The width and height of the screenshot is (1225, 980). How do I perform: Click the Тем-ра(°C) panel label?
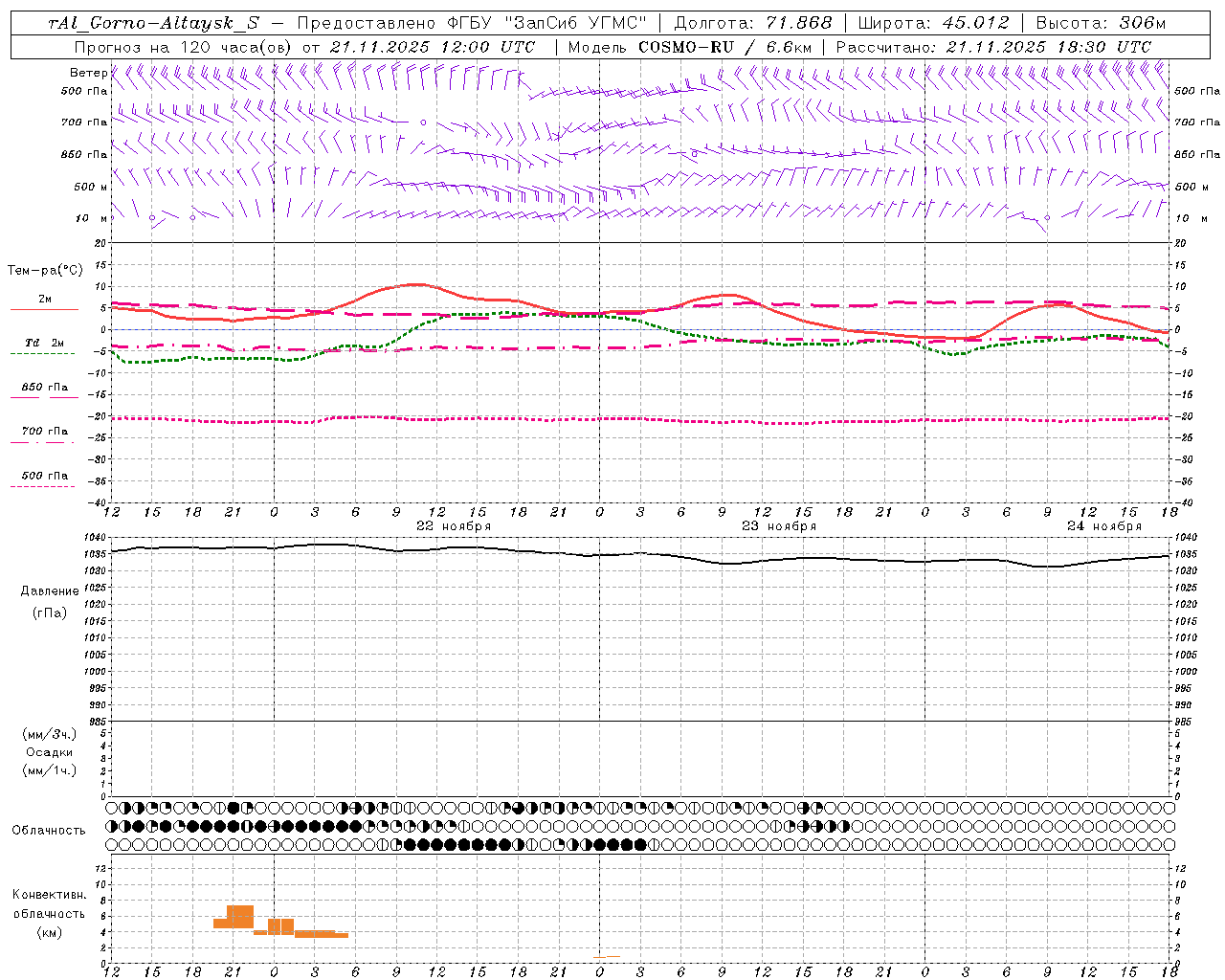44,271
